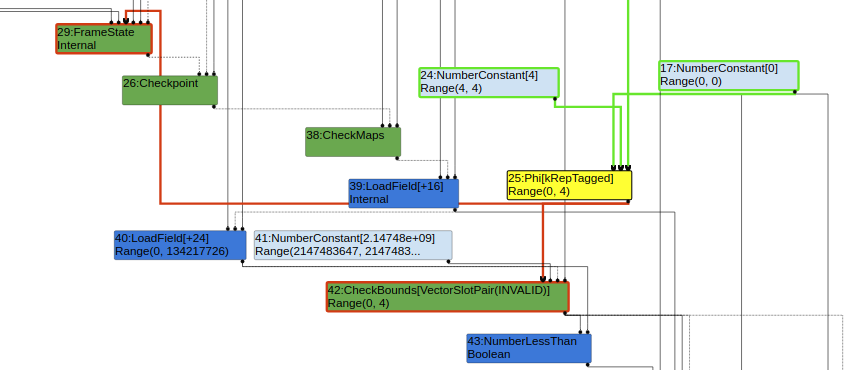853x370 pixels.
Task: Select node 38:CheckMaps
Action: tap(353, 142)
